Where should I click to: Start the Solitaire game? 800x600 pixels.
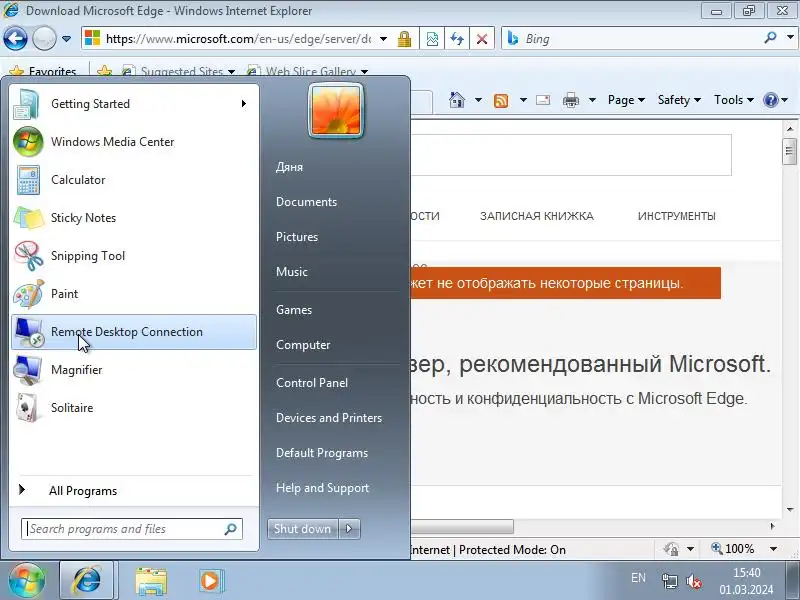click(x=134, y=408)
